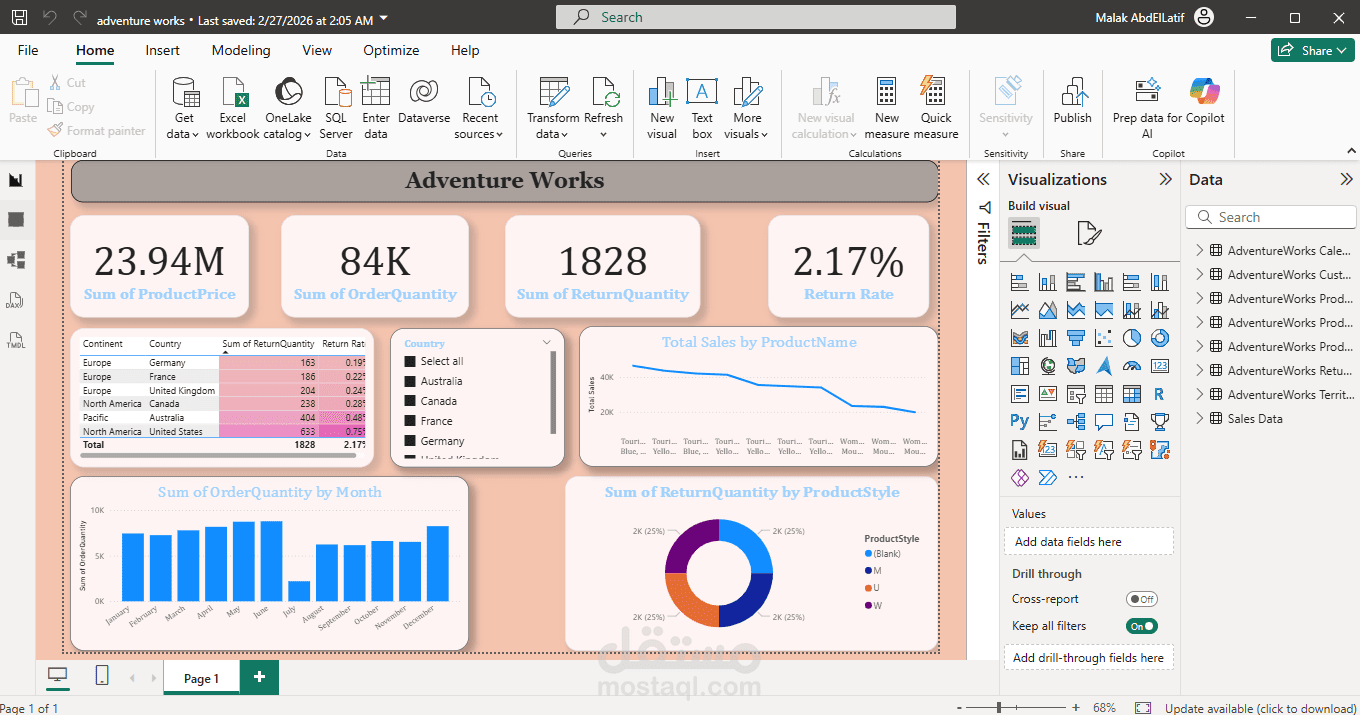The height and width of the screenshot is (715, 1360).
Task: Turn off Keep all filters toggle
Action: click(1141, 626)
